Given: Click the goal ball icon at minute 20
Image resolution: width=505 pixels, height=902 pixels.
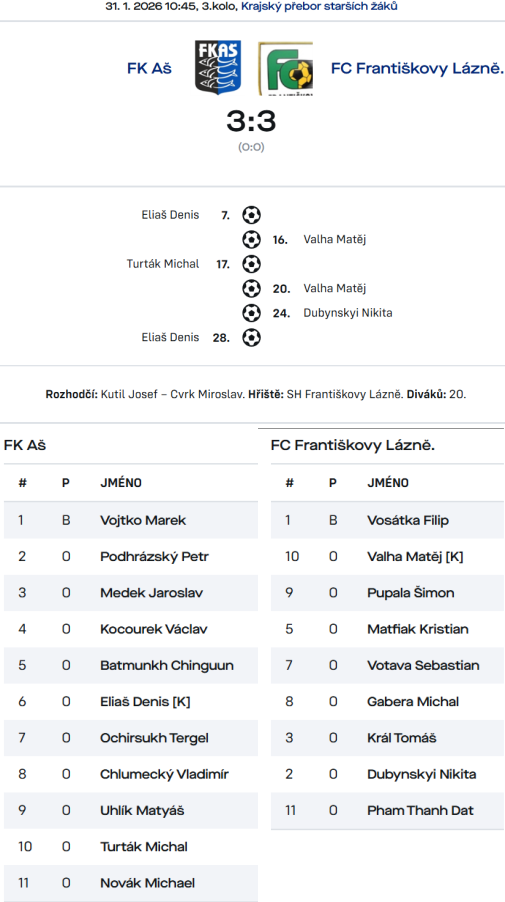Looking at the screenshot, I should 251,288.
